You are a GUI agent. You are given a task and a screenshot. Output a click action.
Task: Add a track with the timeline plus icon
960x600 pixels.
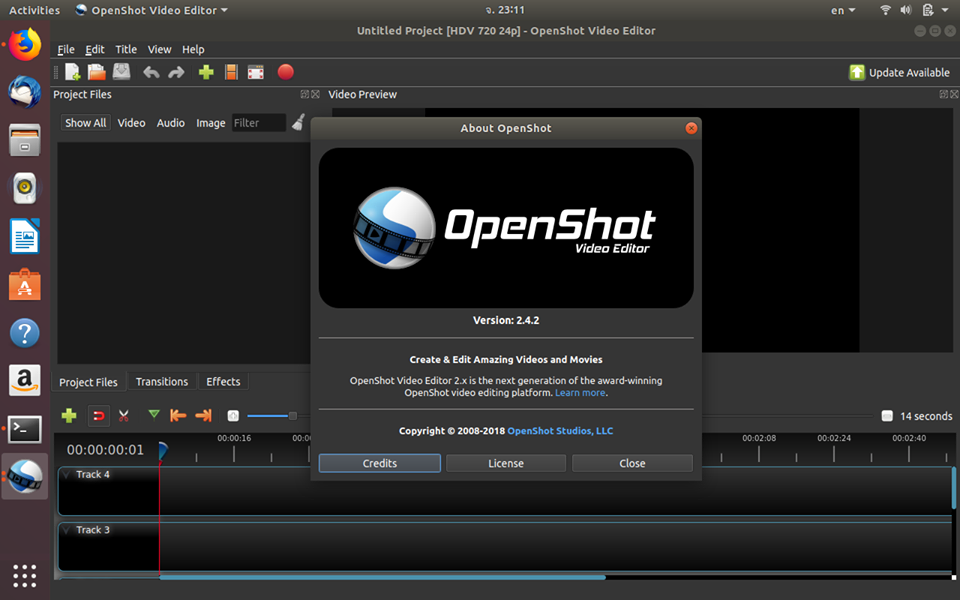(69, 416)
